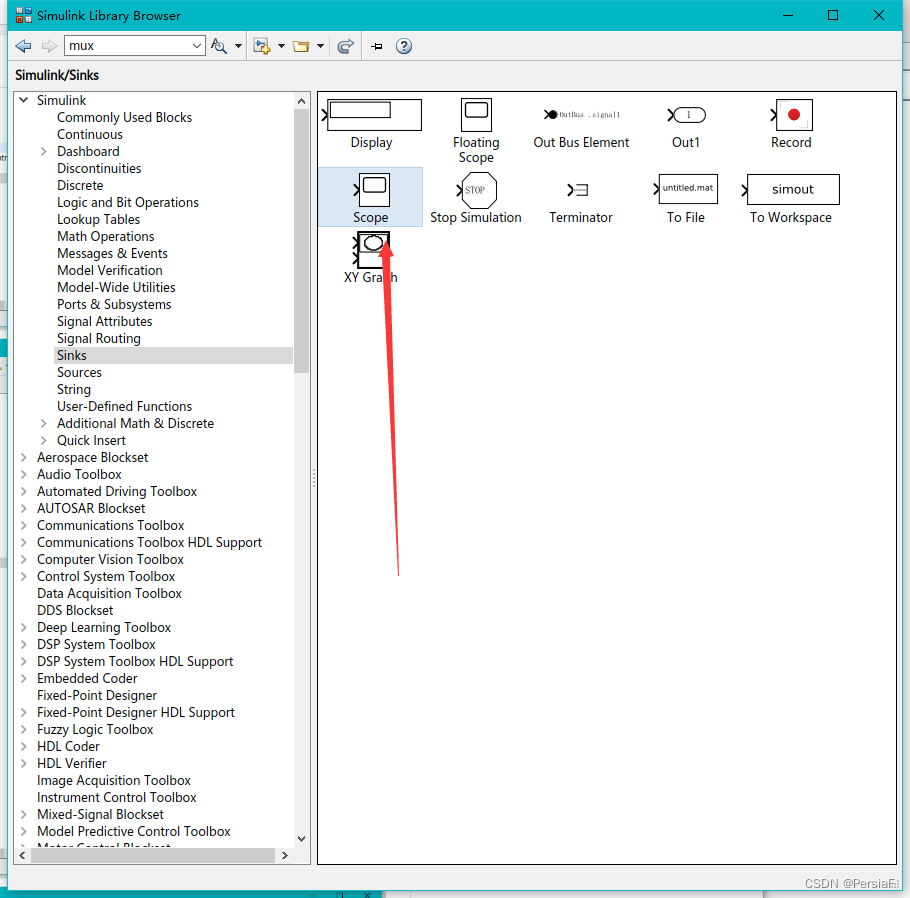Open the Sources library
This screenshot has height=898, width=910.
click(80, 372)
